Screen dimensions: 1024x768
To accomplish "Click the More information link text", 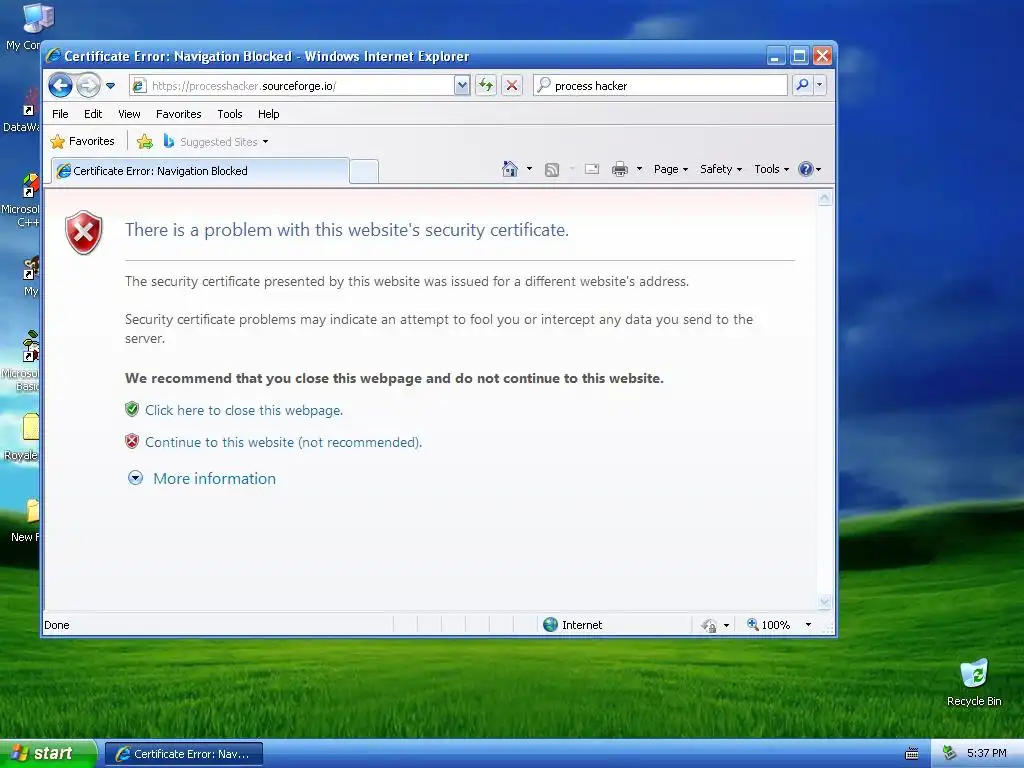I will (x=214, y=479).
